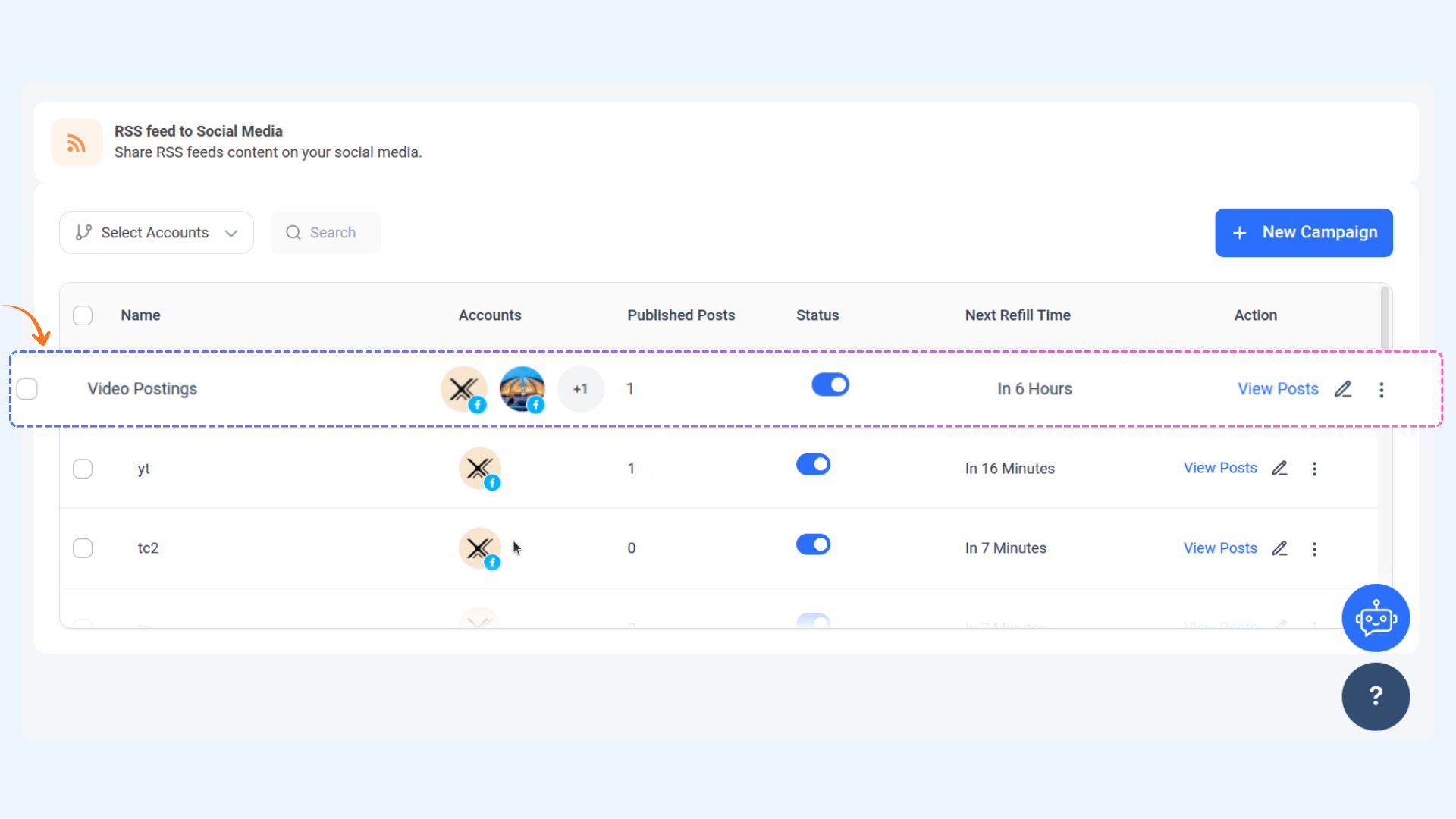Click the orange RSS feed icon

[x=76, y=142]
